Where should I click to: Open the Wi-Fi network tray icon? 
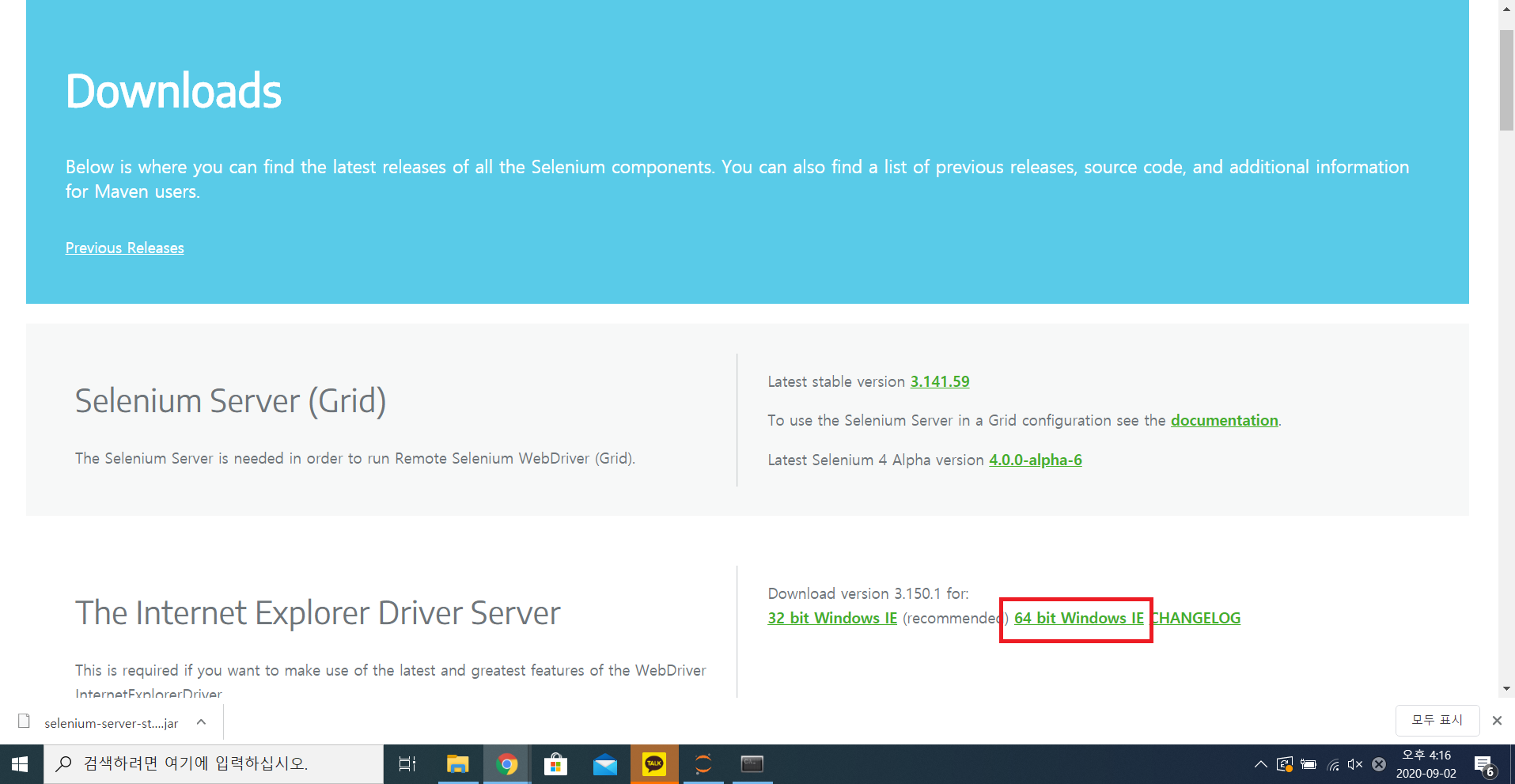click(1333, 764)
